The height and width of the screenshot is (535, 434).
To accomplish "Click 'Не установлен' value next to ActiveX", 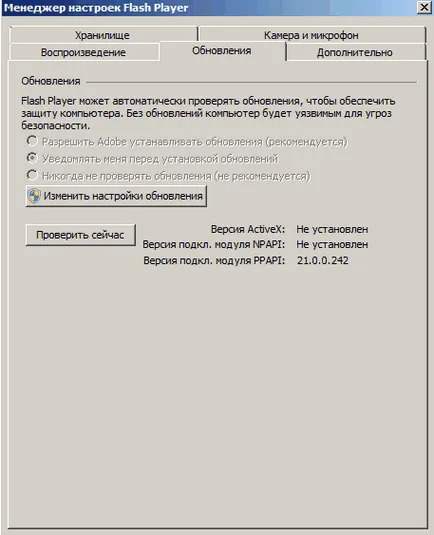I will (332, 229).
